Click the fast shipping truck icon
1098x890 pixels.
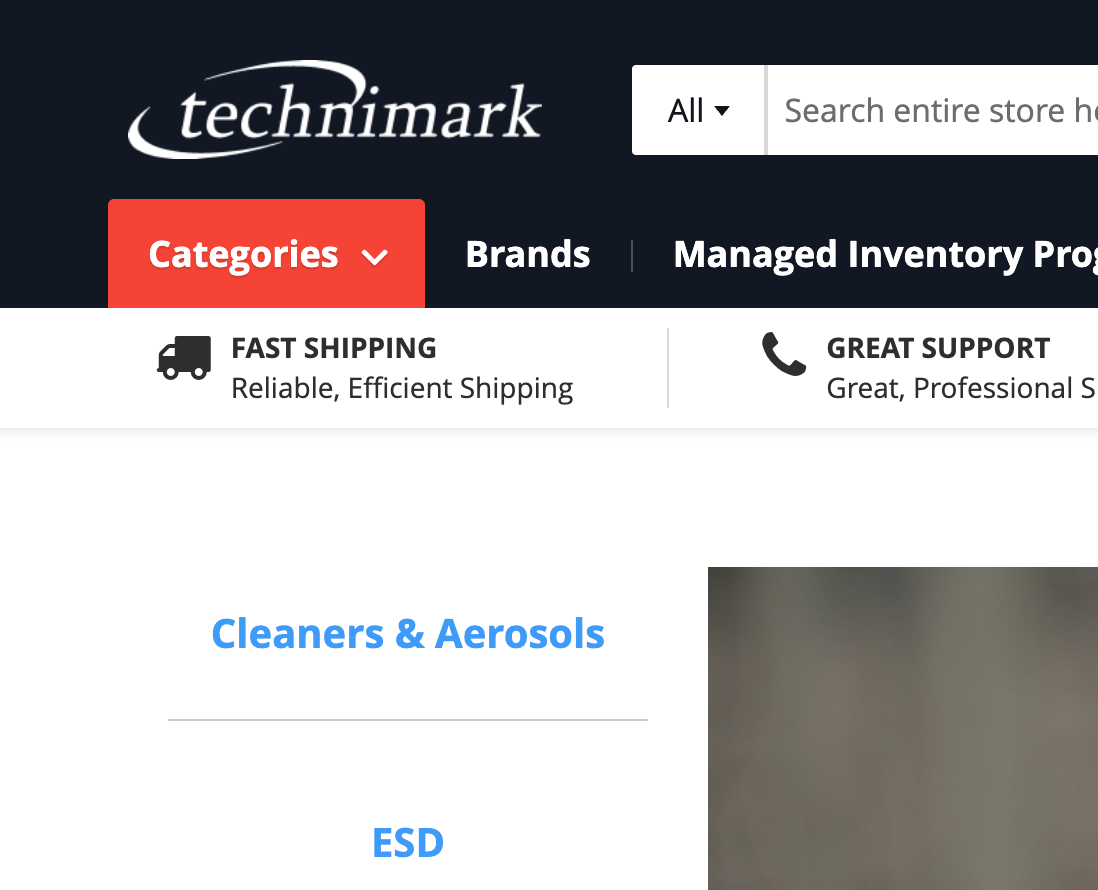184,358
